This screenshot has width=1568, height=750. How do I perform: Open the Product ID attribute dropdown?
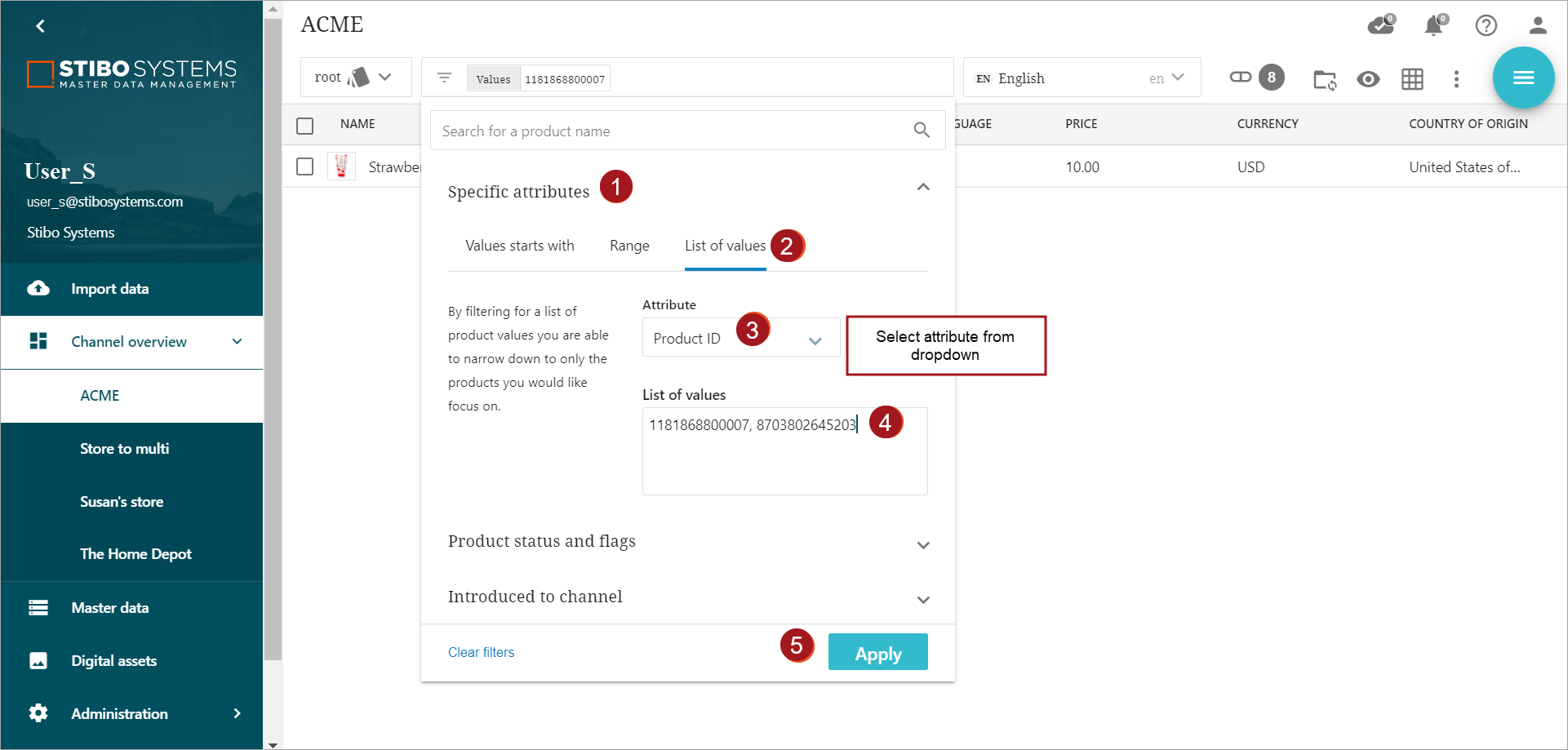[x=740, y=338]
